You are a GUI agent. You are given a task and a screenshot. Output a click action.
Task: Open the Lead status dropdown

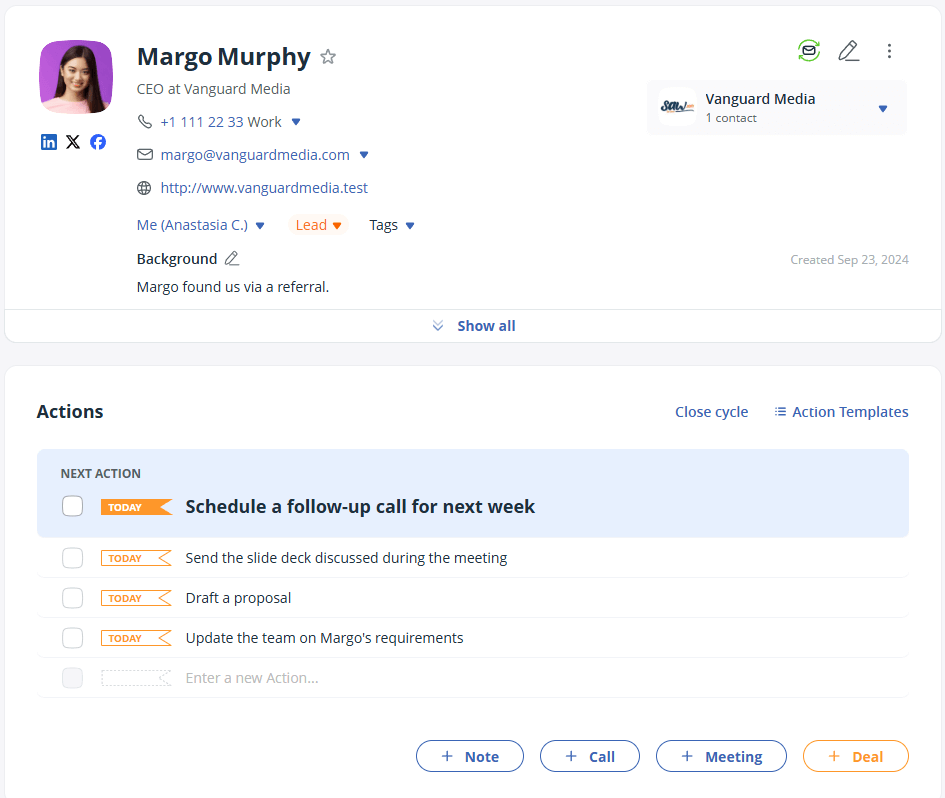[x=318, y=224]
